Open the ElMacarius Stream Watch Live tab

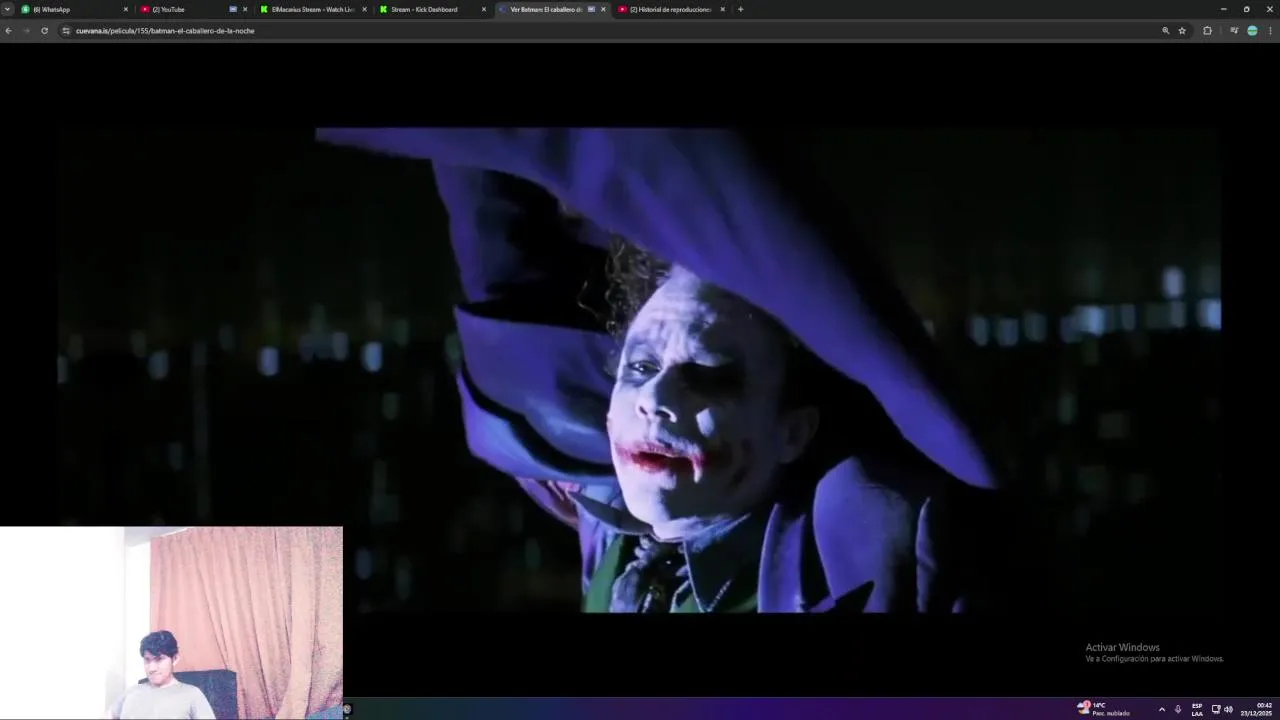point(312,9)
